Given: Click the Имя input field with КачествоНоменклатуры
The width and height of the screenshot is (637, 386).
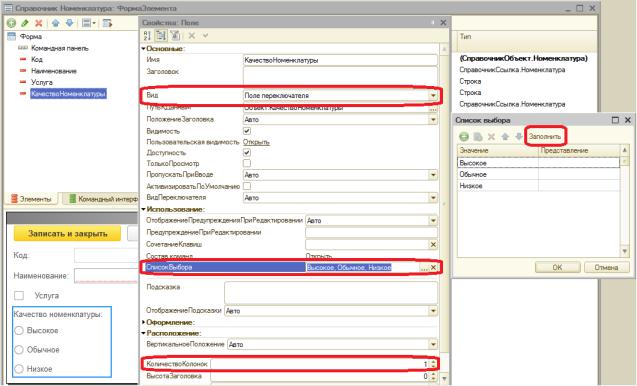Looking at the screenshot, I should [x=340, y=60].
